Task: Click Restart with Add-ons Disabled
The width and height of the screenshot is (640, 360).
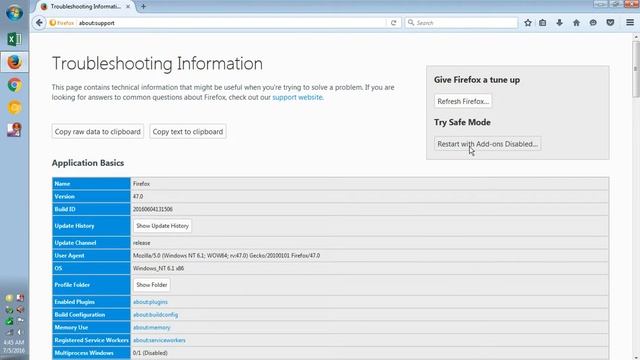Action: coord(487,144)
